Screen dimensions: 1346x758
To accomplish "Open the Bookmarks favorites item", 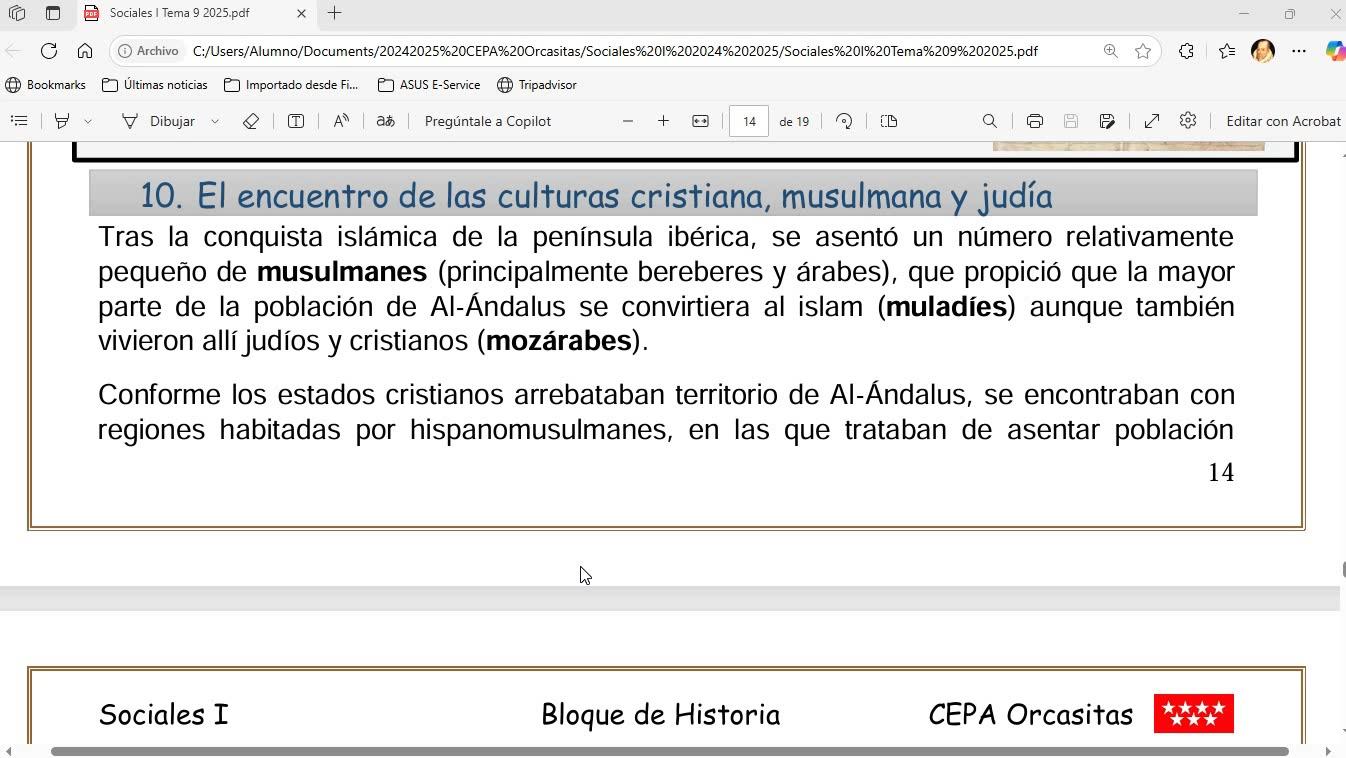I will click(46, 85).
